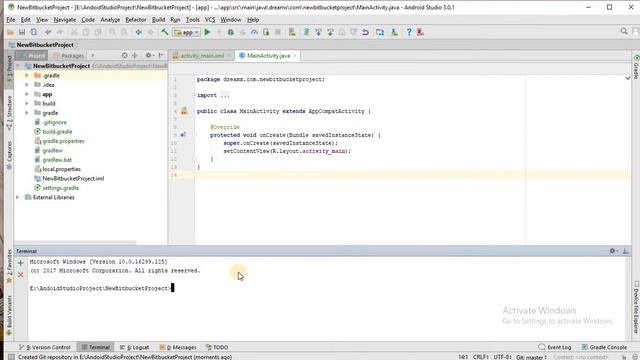Toggle the Structure side tool window
640x360 pixels.
9,113
